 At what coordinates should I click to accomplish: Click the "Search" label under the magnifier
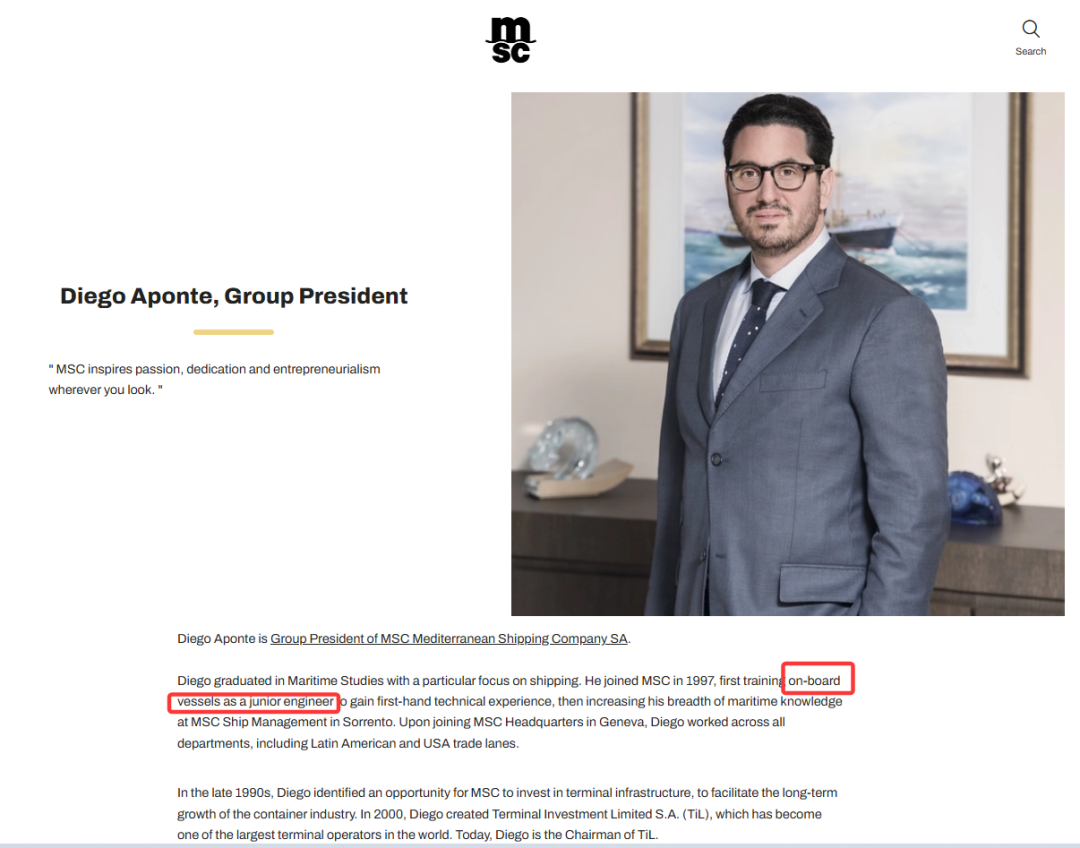(1030, 52)
